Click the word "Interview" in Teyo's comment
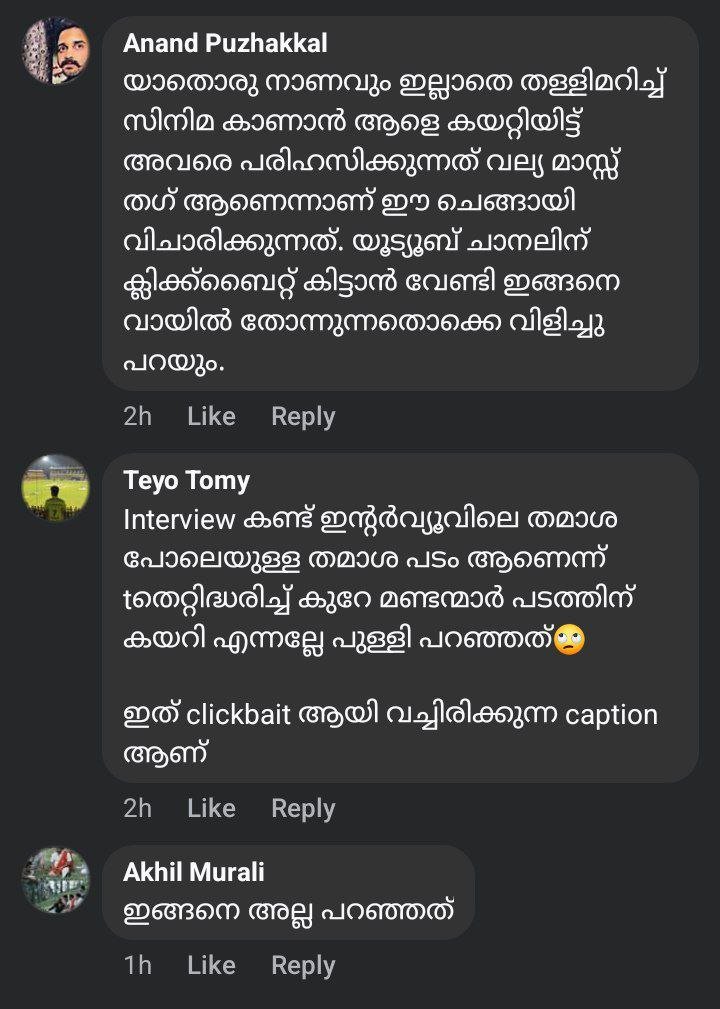The width and height of the screenshot is (720, 1009). click(180, 520)
